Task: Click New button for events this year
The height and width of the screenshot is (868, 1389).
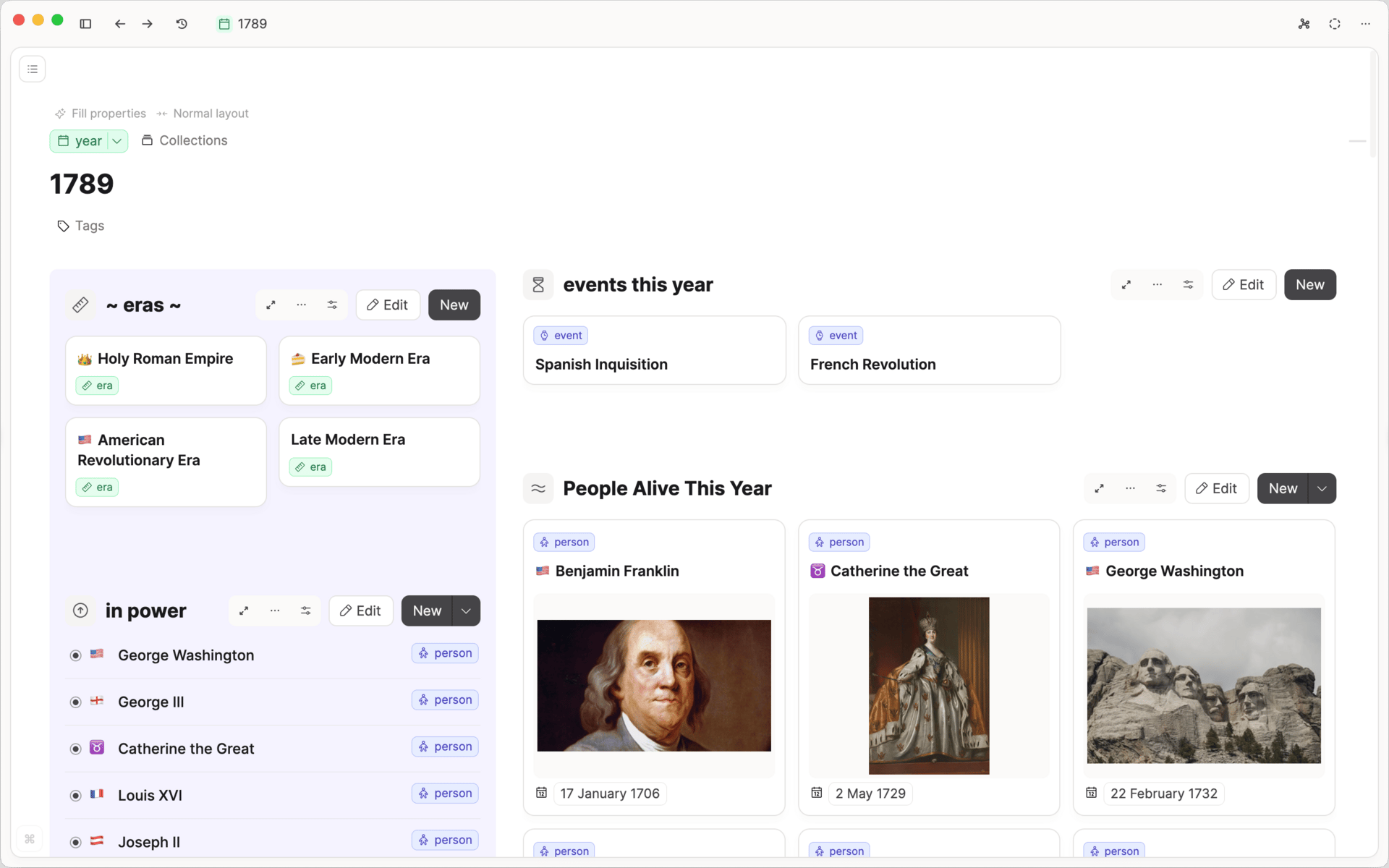Action: pos(1309,285)
